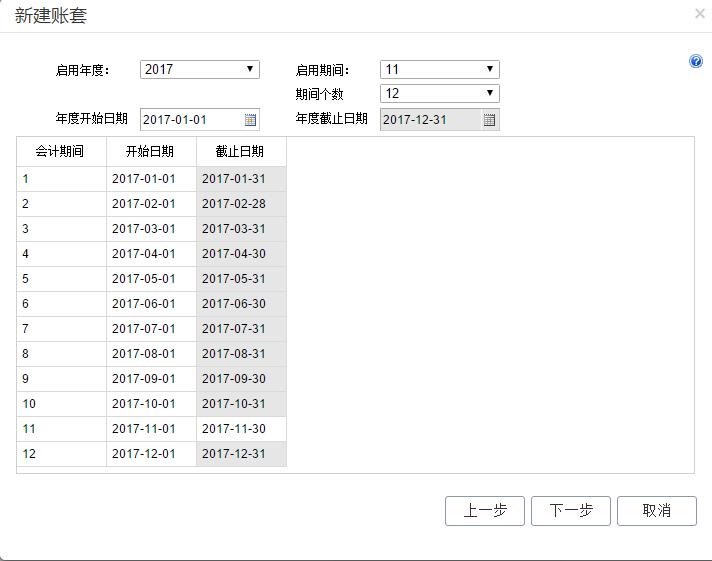Select start date cell 2017-03-01

(151, 229)
